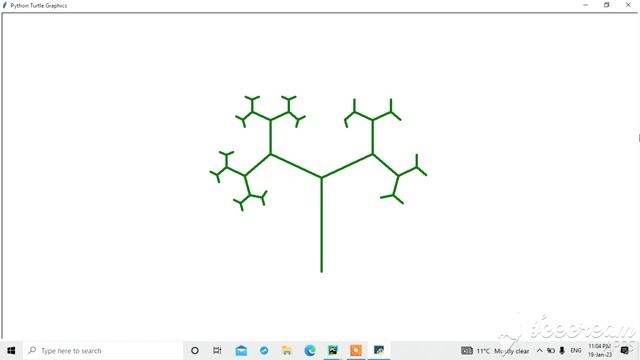Launch Microsoft Edge from the taskbar
This screenshot has height=360, width=640.
coord(310,351)
